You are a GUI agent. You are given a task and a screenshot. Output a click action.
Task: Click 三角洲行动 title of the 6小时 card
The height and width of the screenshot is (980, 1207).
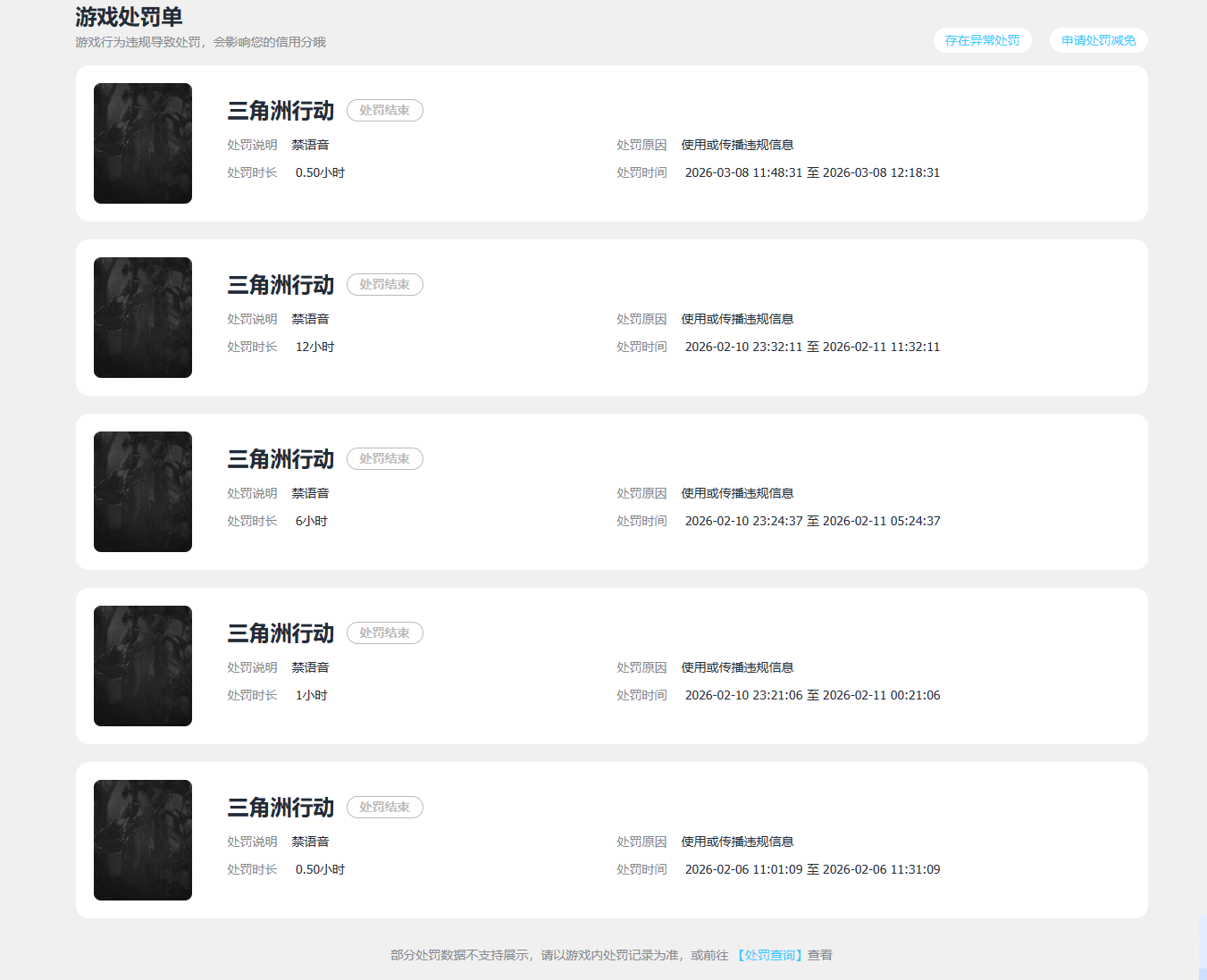(281, 459)
